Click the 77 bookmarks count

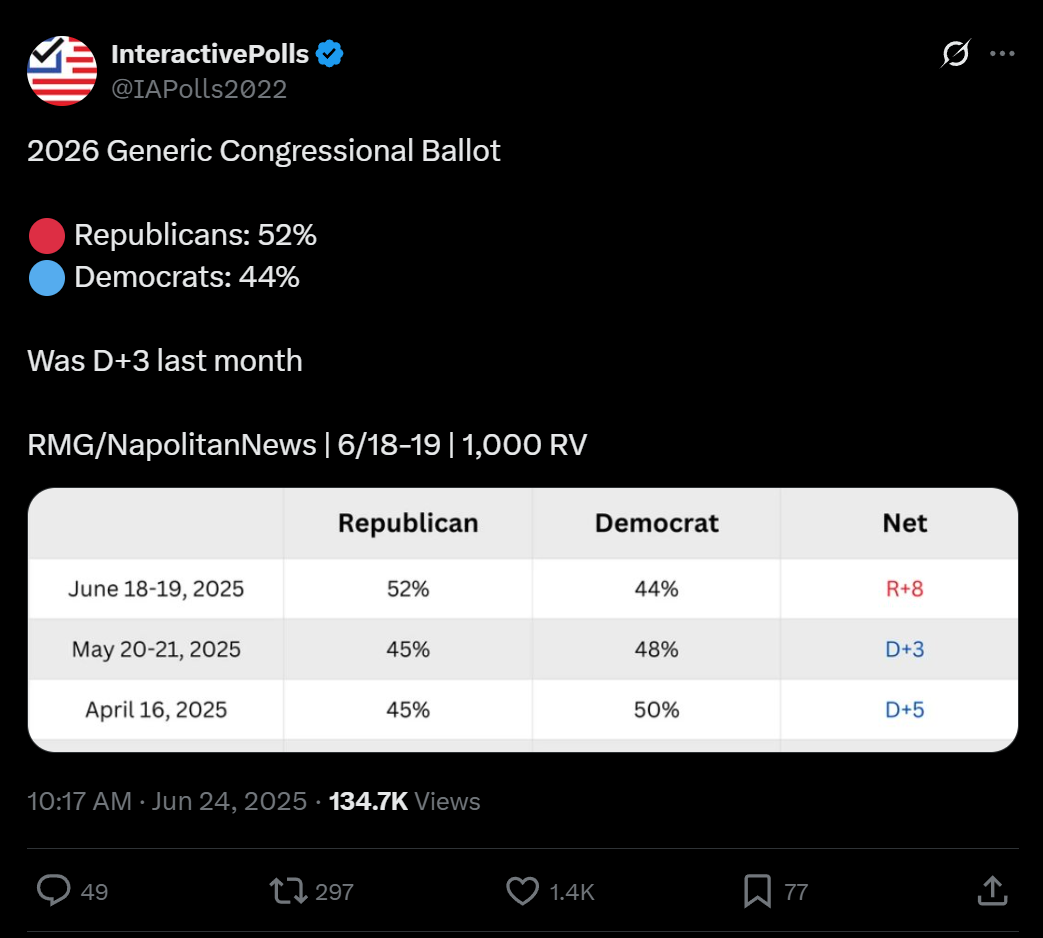point(796,892)
